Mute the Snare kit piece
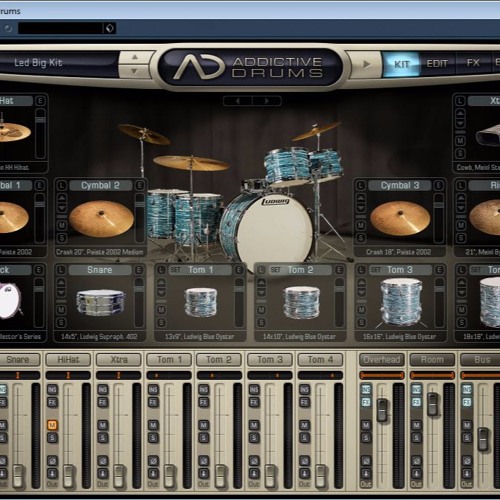 click(61, 310)
